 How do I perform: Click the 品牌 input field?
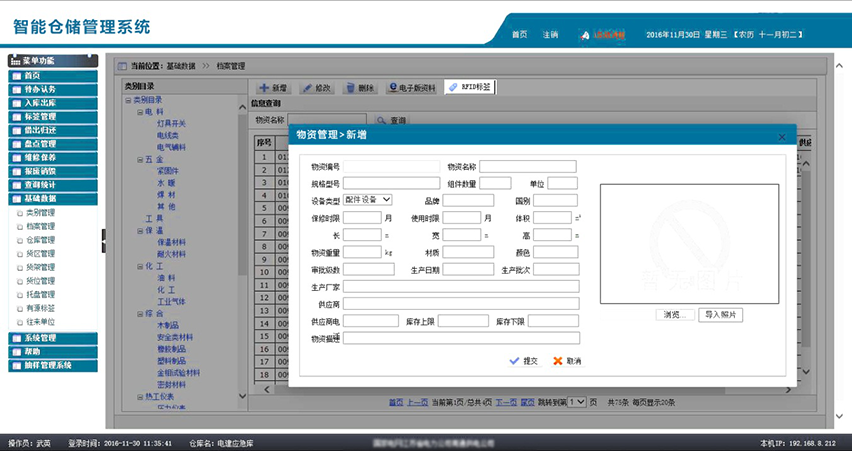click(468, 201)
